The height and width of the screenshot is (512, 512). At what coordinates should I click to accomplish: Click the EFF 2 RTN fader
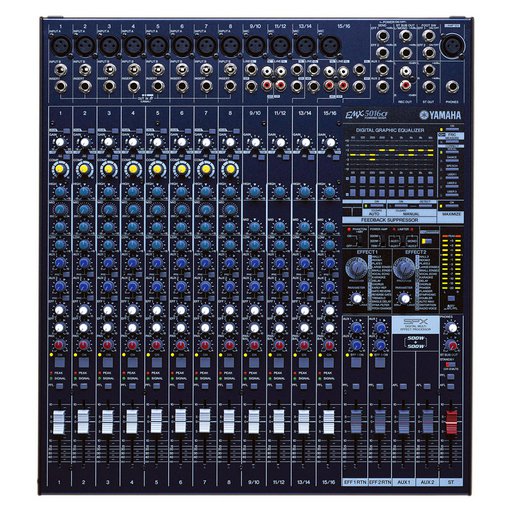[380, 422]
